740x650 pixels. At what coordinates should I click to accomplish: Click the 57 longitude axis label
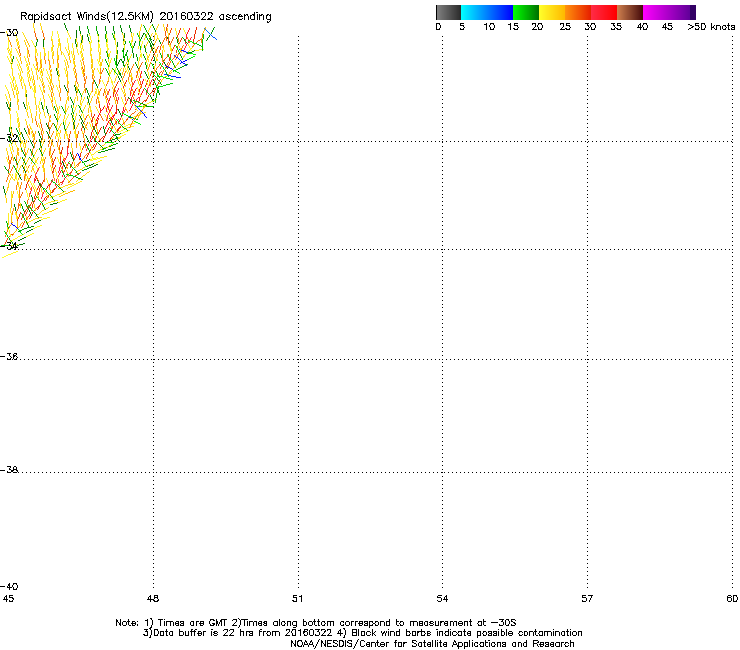(587, 599)
